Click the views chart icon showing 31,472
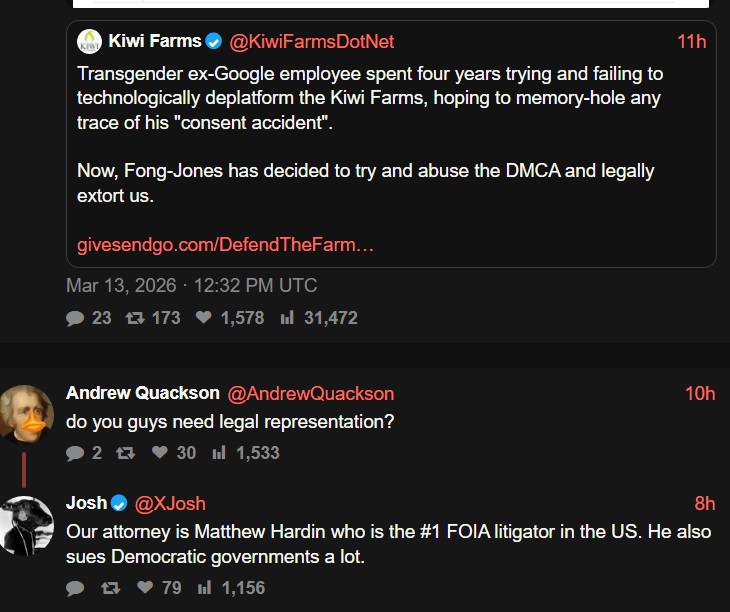Viewport: 730px width, 612px height. [x=287, y=318]
